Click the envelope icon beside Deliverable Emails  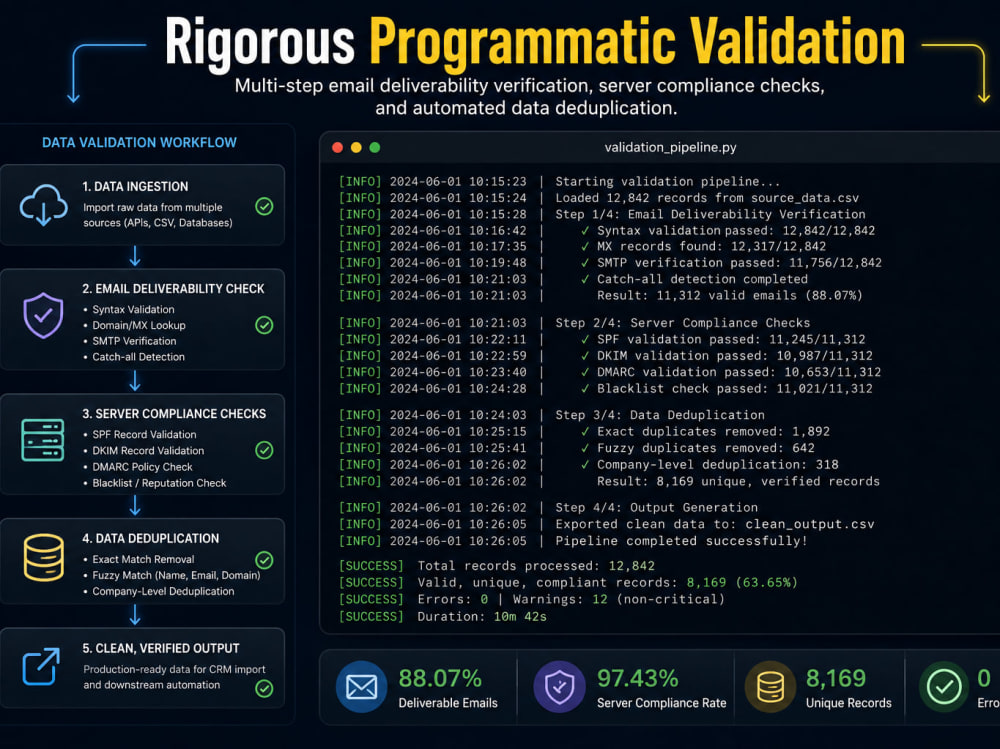pyautogui.click(x=362, y=687)
